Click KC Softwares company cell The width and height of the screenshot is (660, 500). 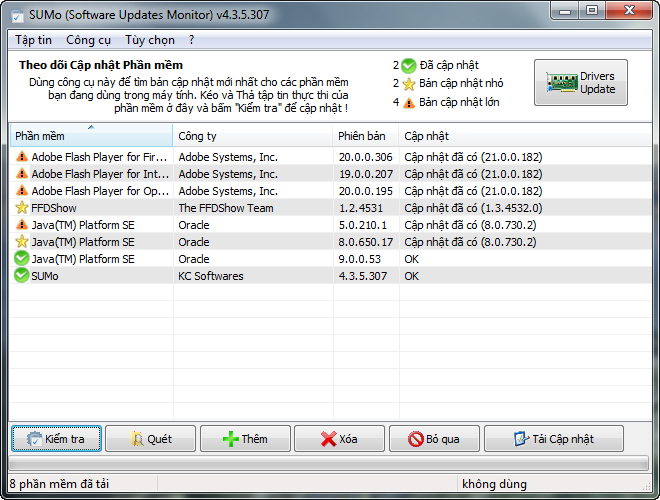point(210,276)
